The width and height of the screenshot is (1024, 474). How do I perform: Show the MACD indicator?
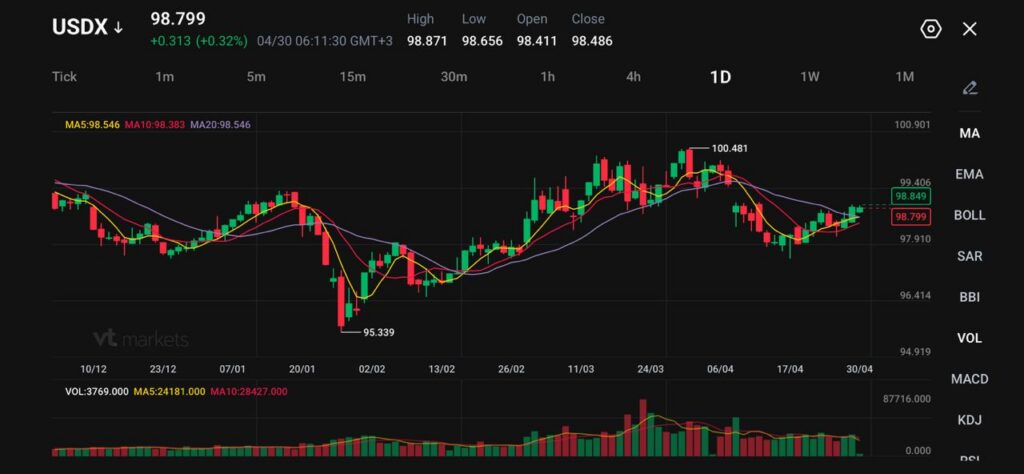click(x=969, y=379)
